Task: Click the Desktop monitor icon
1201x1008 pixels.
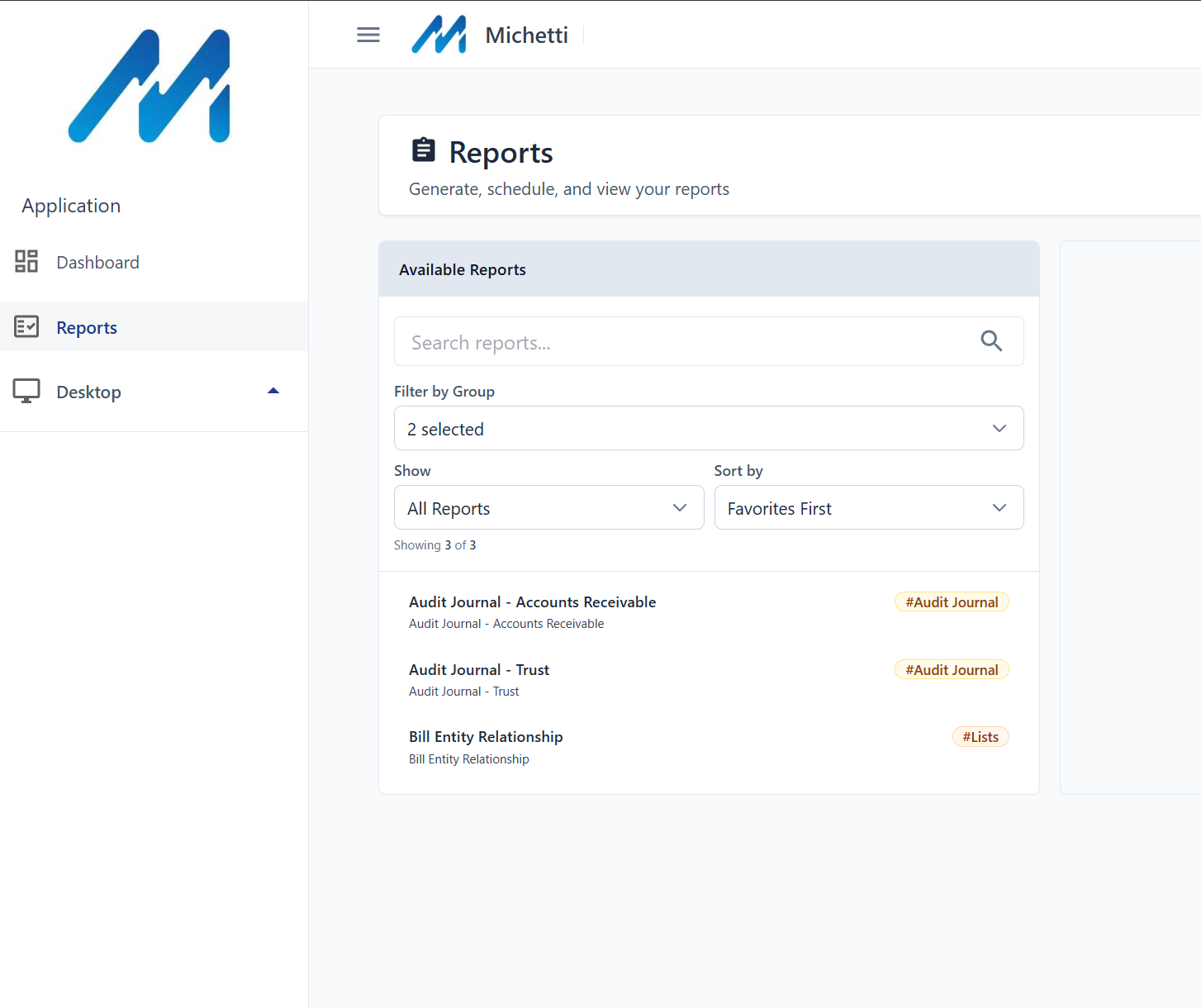Action: (x=26, y=392)
